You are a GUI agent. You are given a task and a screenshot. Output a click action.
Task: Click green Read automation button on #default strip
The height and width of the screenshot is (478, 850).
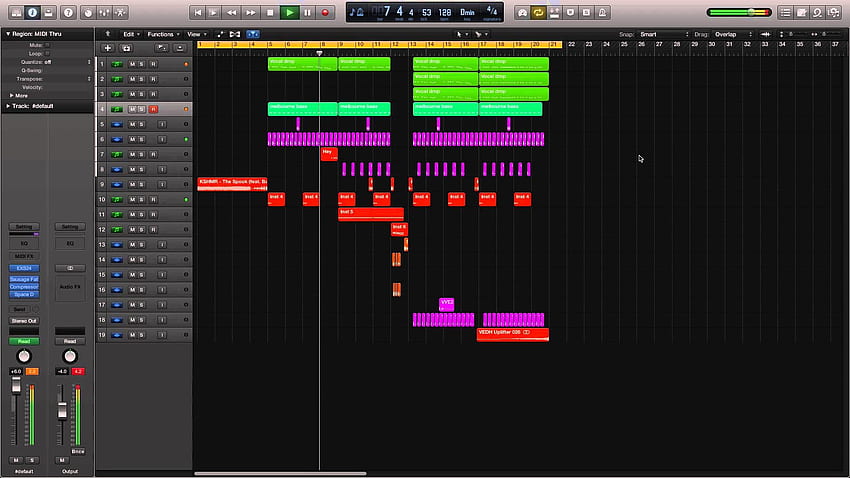[x=24, y=341]
